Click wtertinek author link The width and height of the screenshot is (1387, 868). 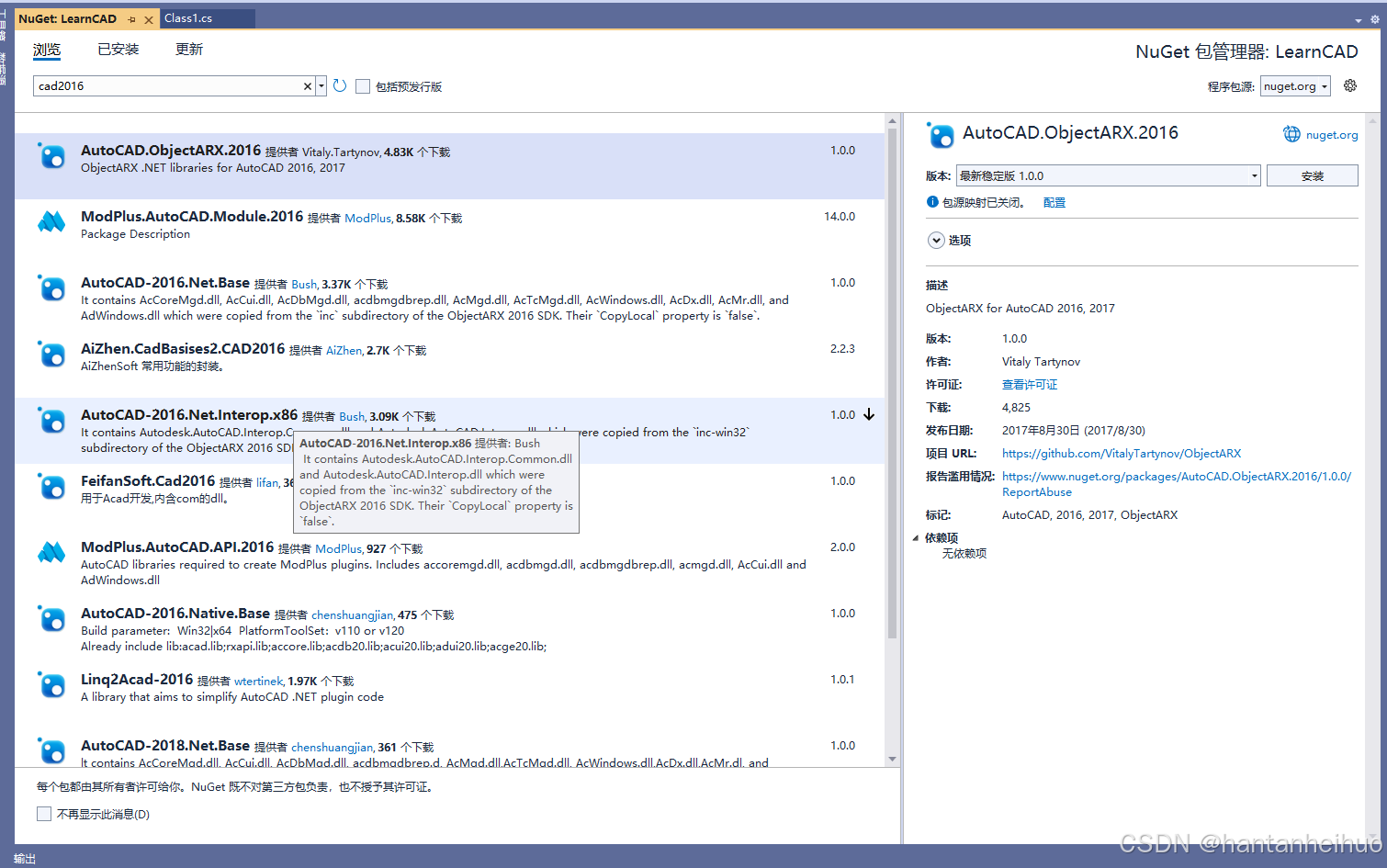point(258,682)
